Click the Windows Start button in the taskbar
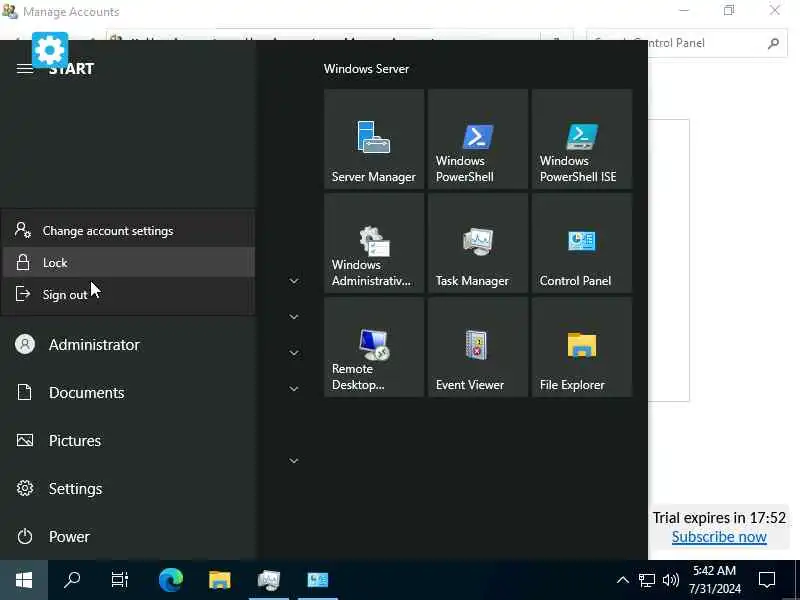This screenshot has width=800, height=600. [24, 580]
